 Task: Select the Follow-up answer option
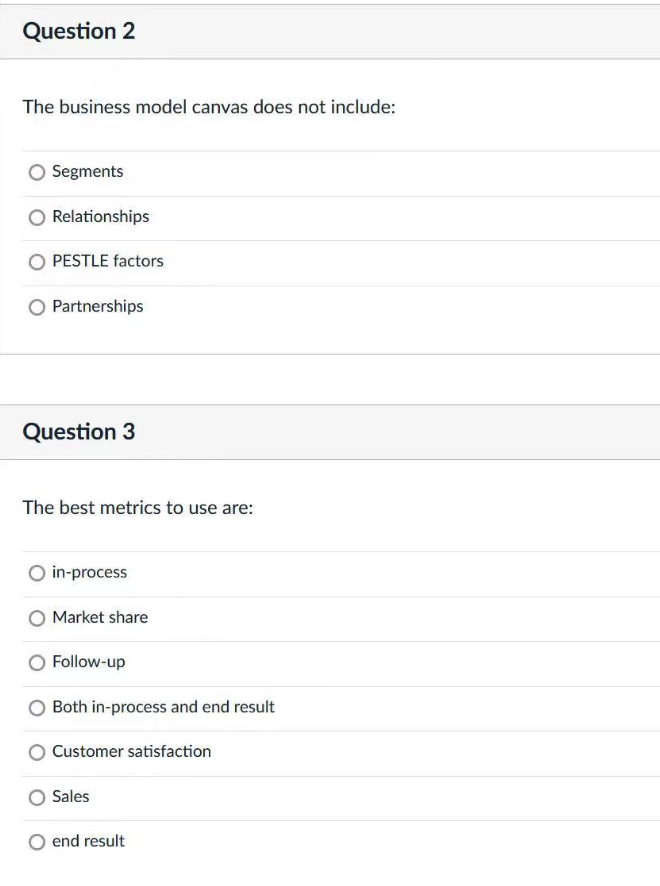tap(37, 662)
